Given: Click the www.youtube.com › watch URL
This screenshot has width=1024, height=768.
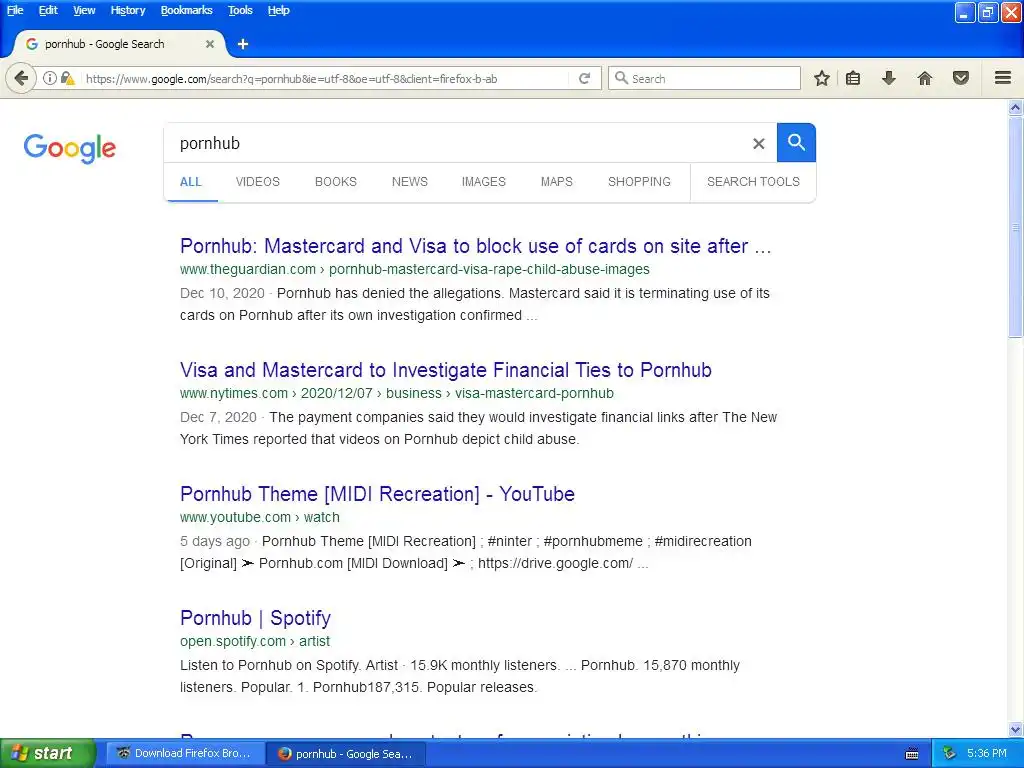Looking at the screenshot, I should click(x=260, y=518).
